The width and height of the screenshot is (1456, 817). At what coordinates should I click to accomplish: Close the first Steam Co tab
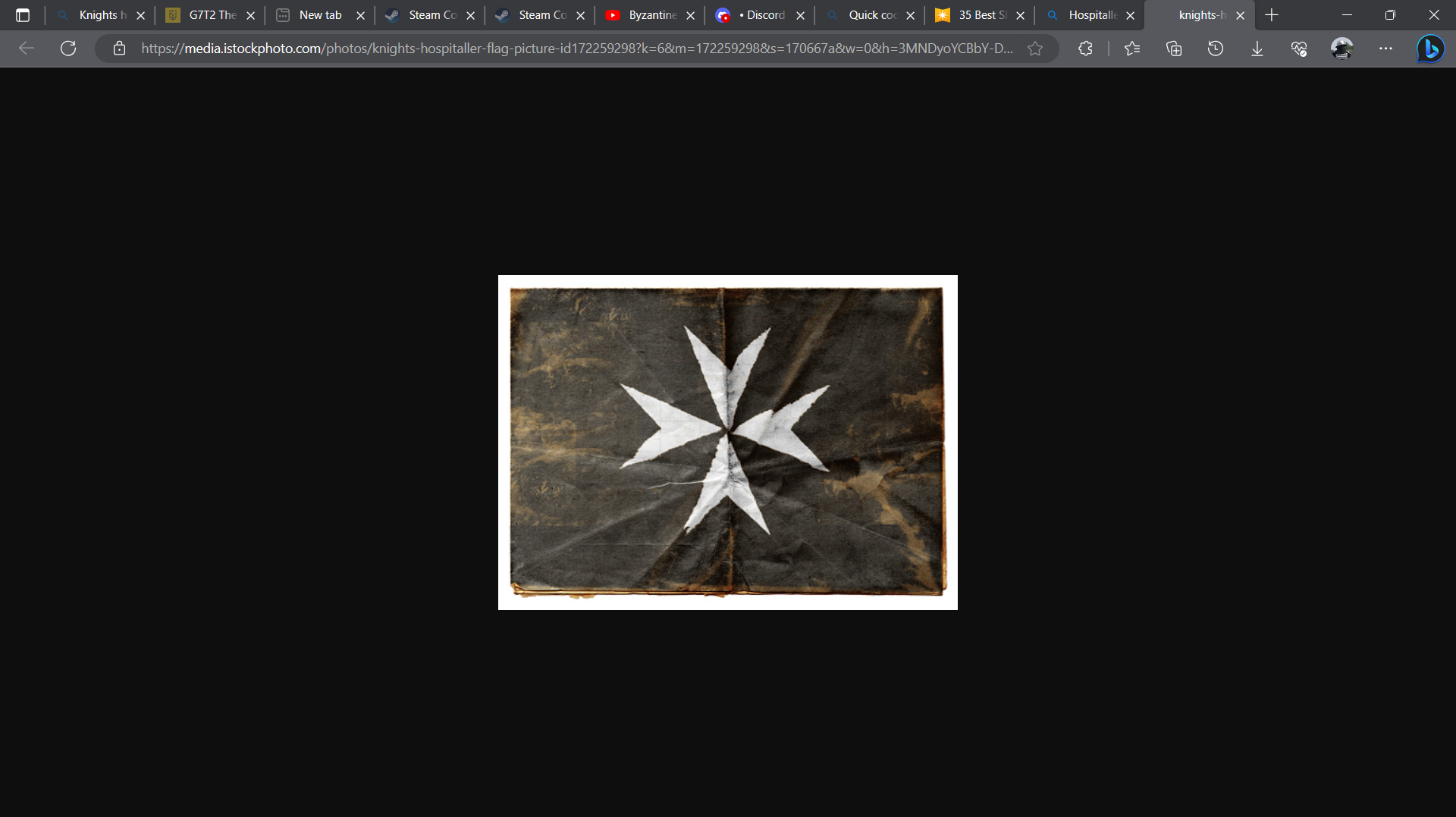click(x=470, y=15)
